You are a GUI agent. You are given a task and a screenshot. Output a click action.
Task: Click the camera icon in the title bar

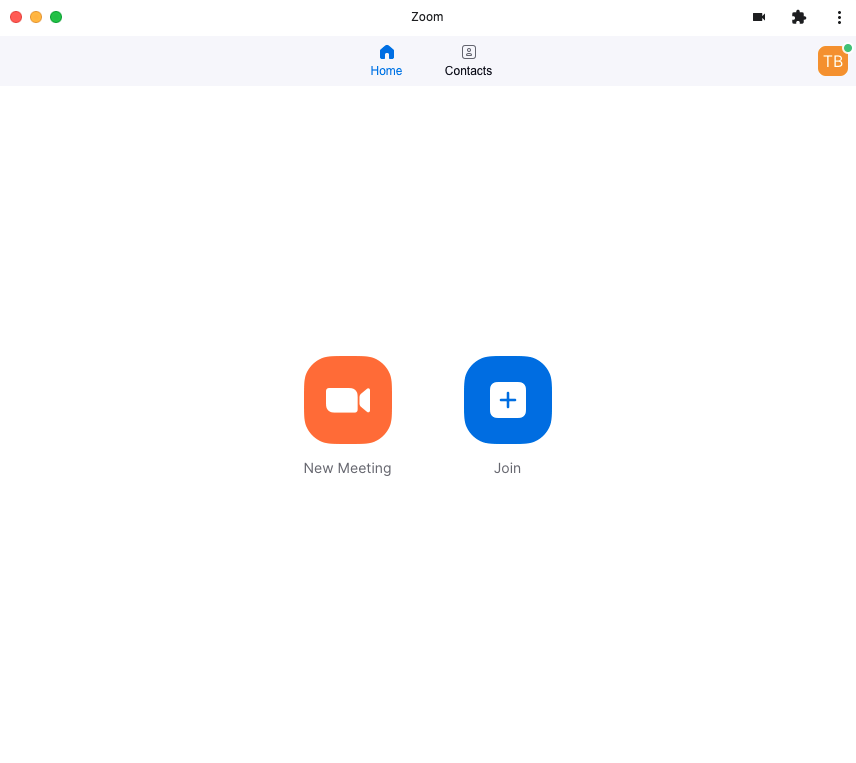759,17
